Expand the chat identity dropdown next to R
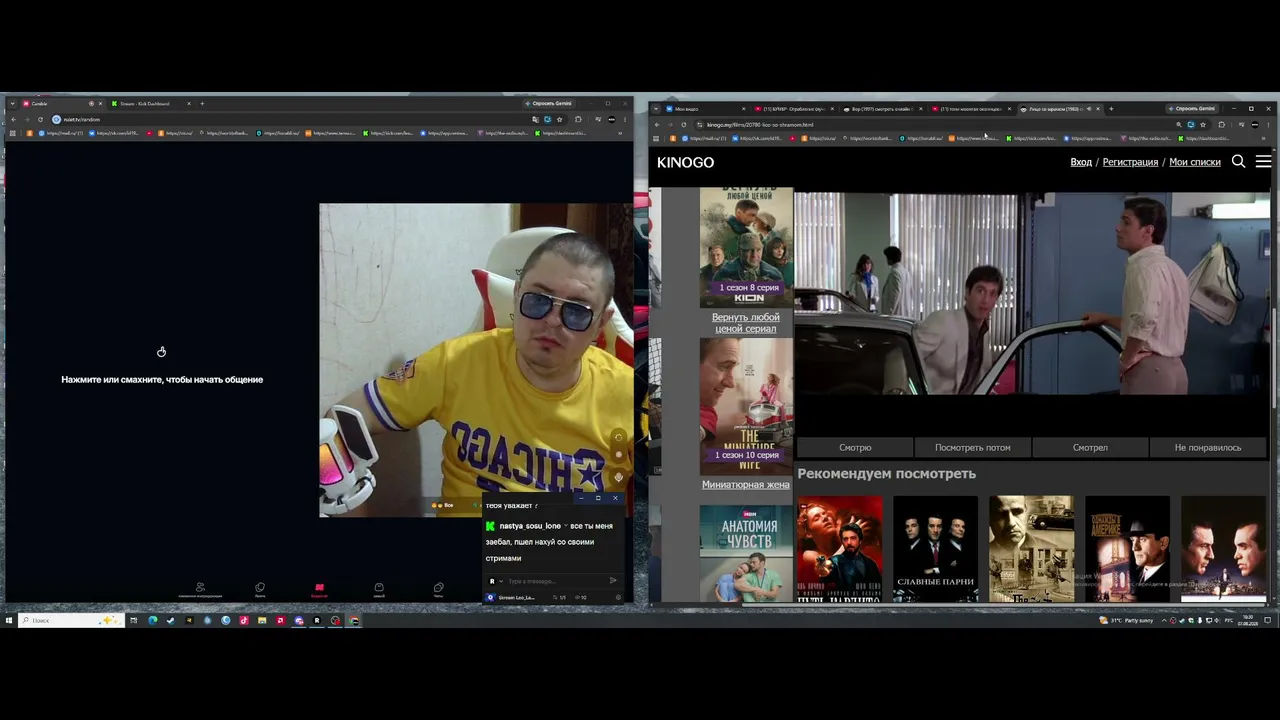Image resolution: width=1280 pixels, height=720 pixels. pos(500,581)
